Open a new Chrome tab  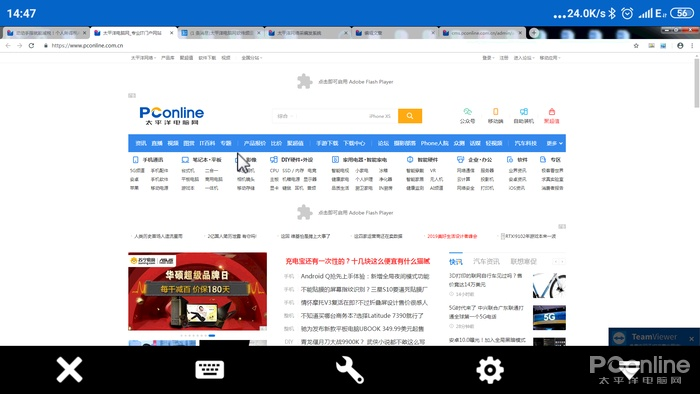pyautogui.click(x=533, y=33)
